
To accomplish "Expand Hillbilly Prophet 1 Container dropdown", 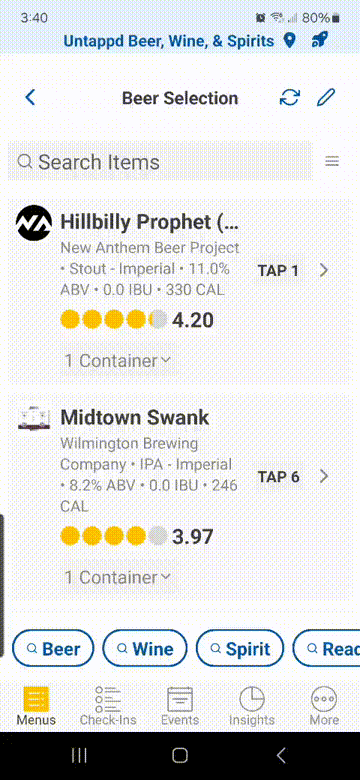I will [x=117, y=361].
